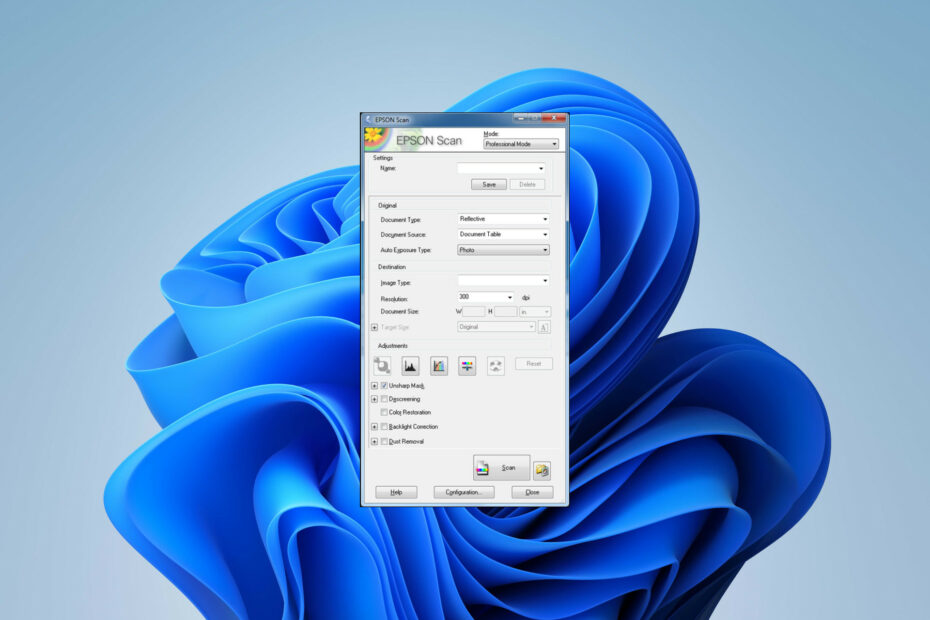Image resolution: width=930 pixels, height=620 pixels.
Task: Click the Auto Exposure adjustment icon
Action: click(382, 365)
